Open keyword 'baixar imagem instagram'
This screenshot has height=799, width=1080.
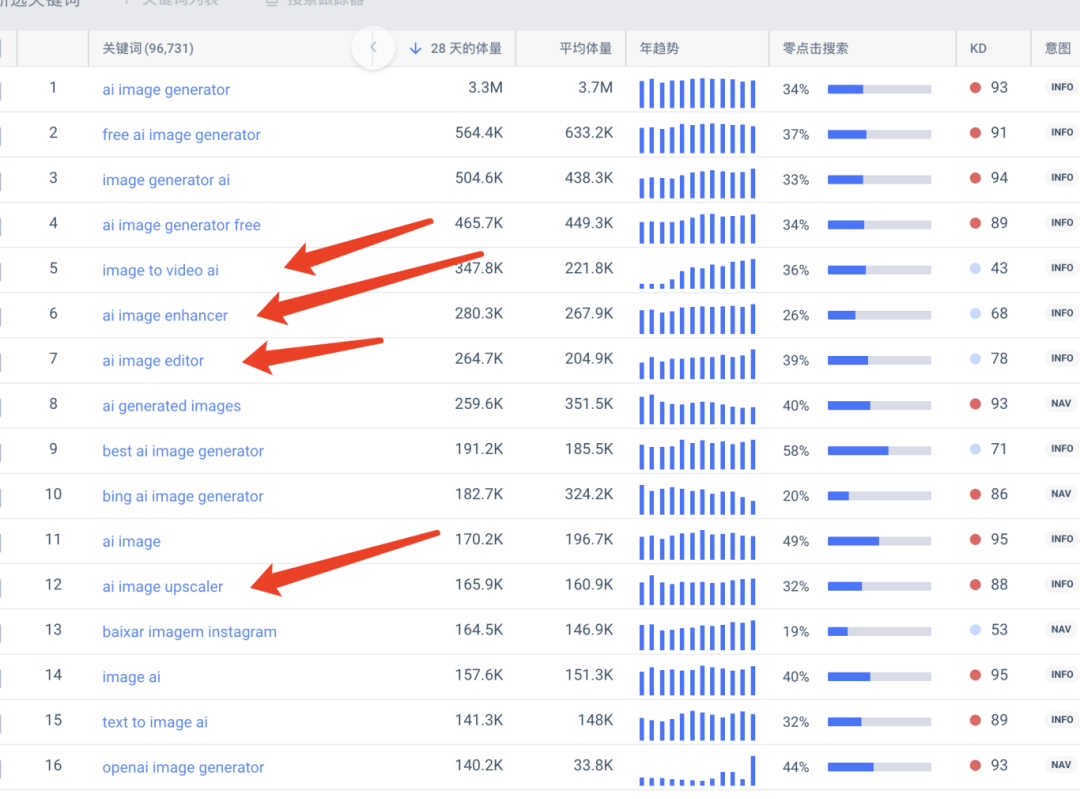189,632
